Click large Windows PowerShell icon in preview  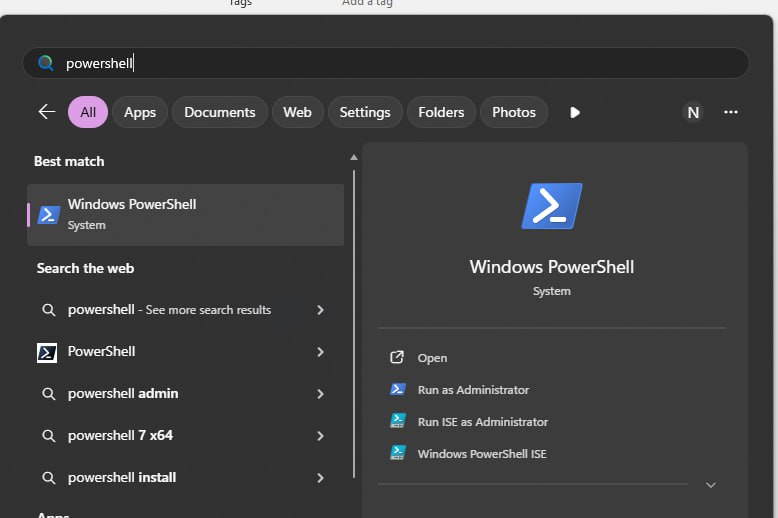(552, 206)
